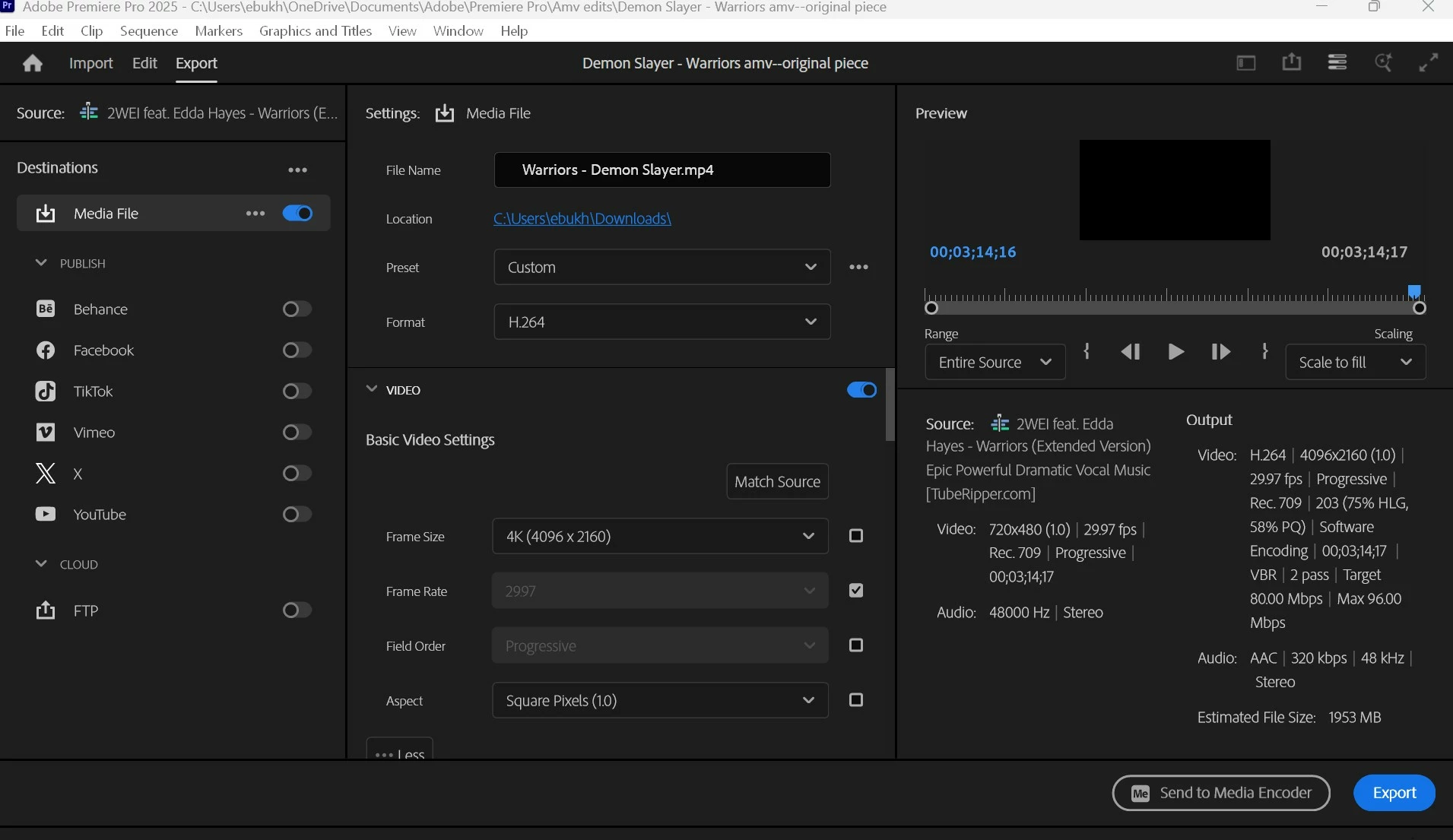Image resolution: width=1453 pixels, height=840 pixels.
Task: Enable the X publish toggle
Action: [297, 473]
